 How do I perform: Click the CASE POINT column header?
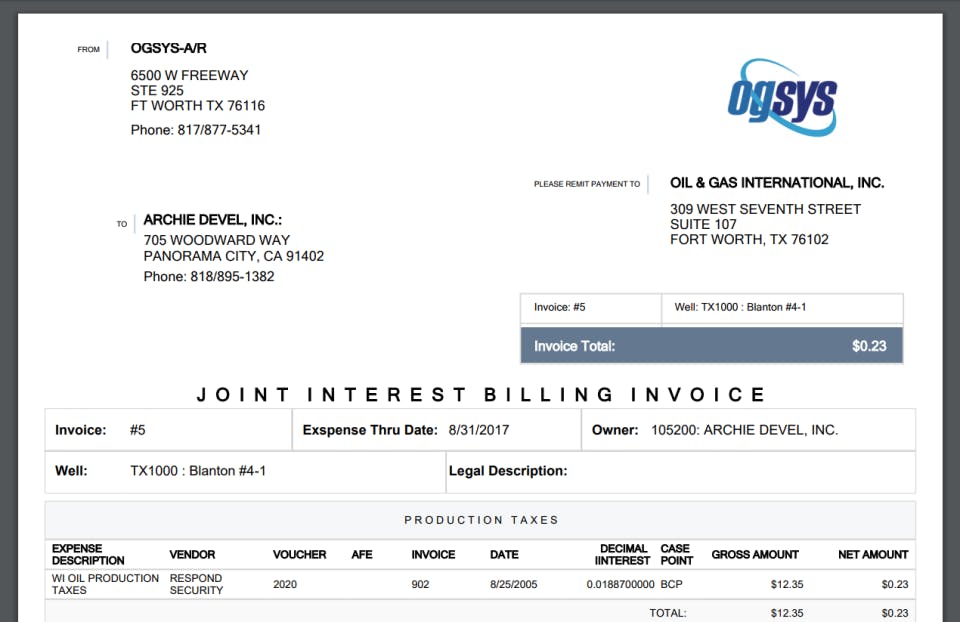[677, 555]
